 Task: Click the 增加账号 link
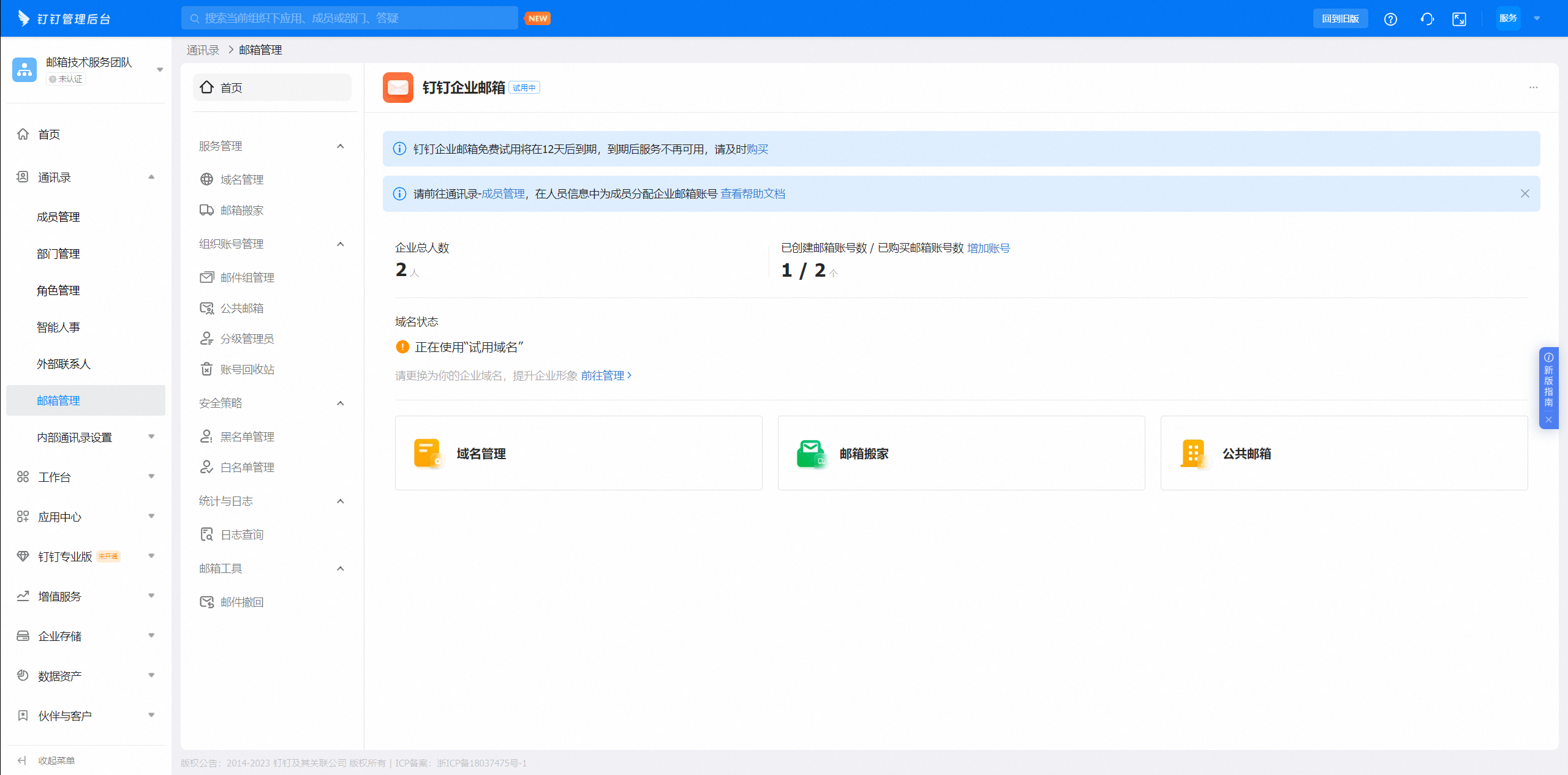click(989, 248)
